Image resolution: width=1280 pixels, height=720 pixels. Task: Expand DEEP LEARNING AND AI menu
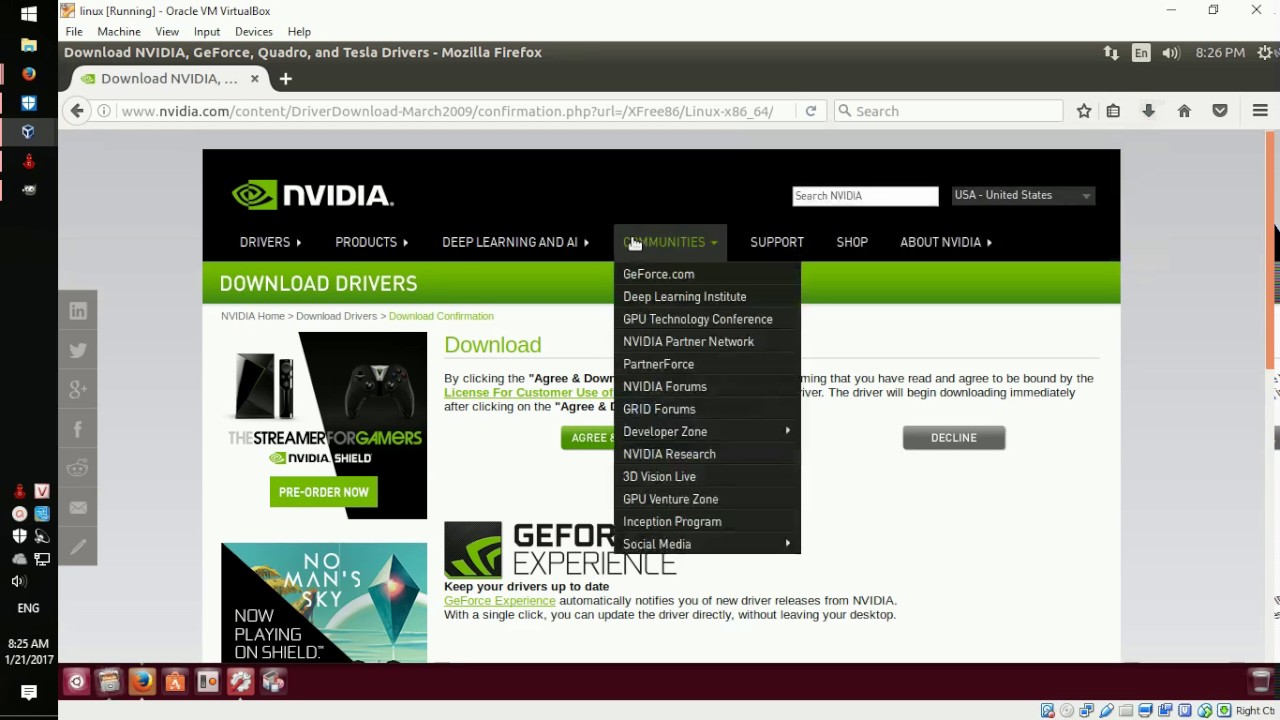515,242
